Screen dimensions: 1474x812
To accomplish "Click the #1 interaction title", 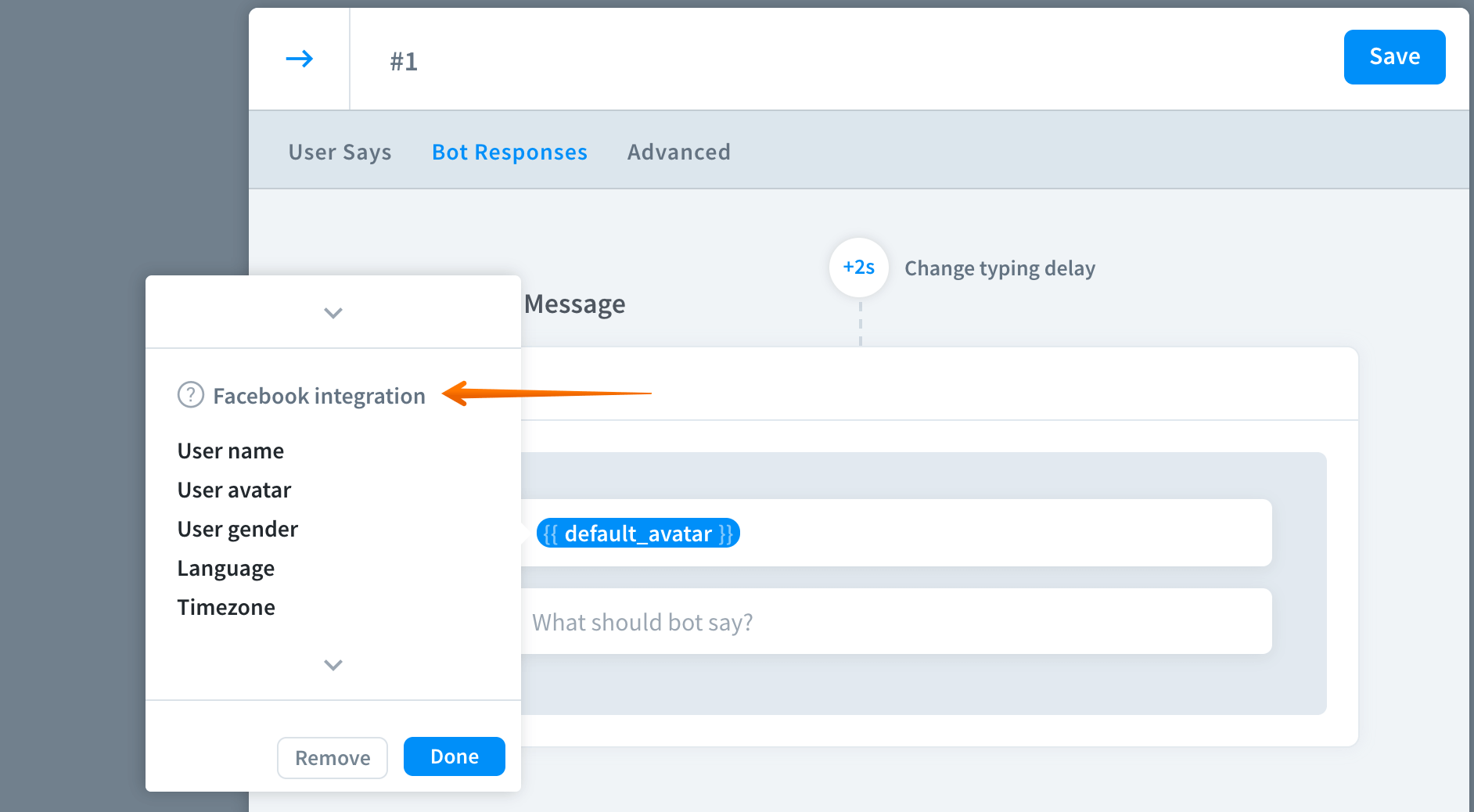I will click(404, 61).
